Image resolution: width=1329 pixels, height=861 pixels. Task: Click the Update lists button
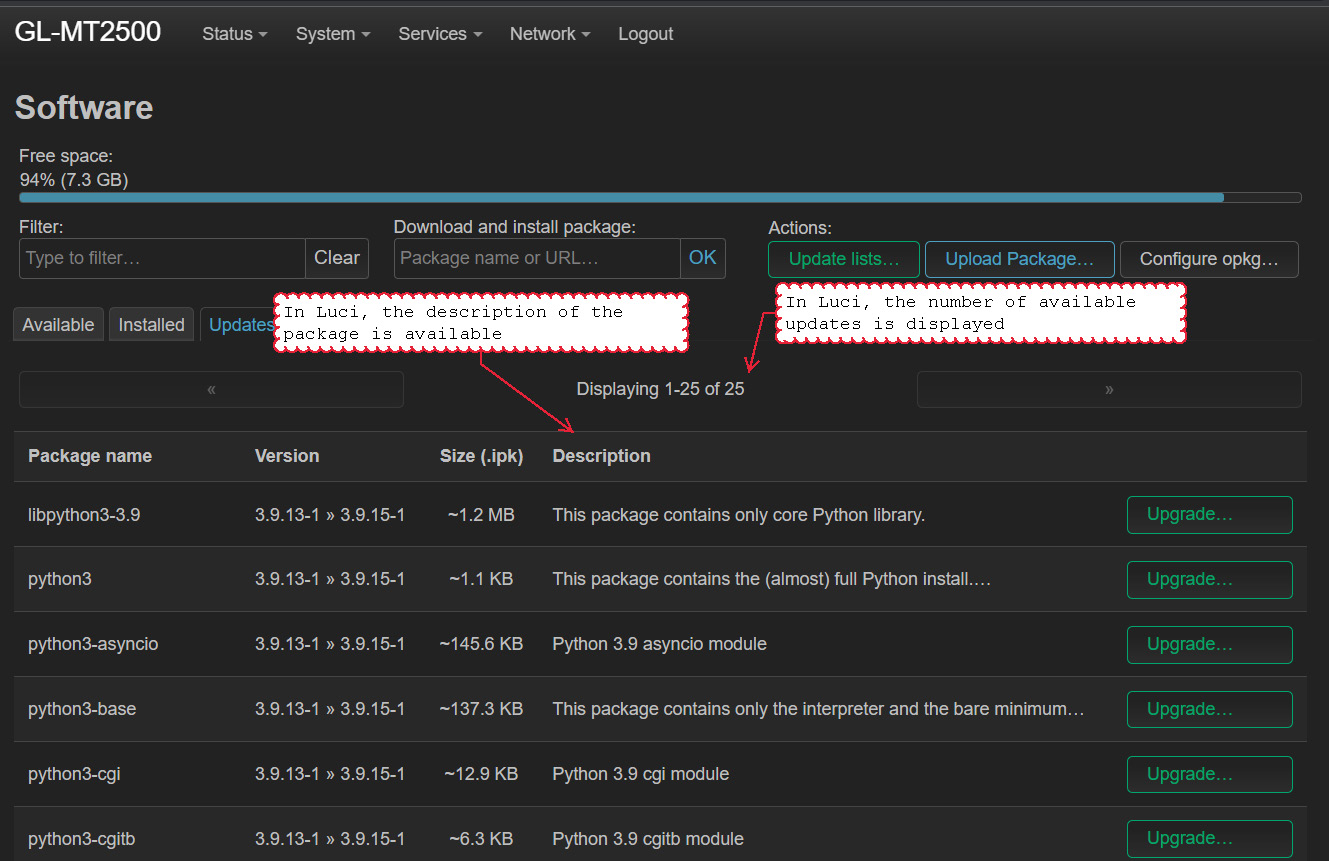pos(844,259)
